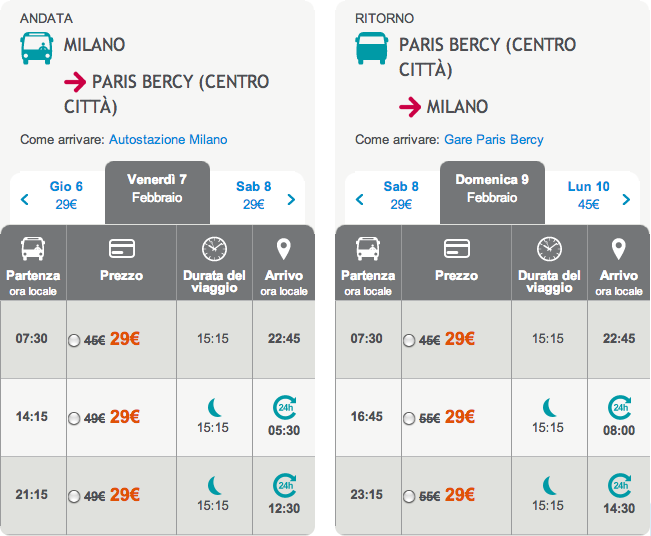Go to previous outbound dates with left arrow
This screenshot has width=651, height=536.
(x=25, y=199)
